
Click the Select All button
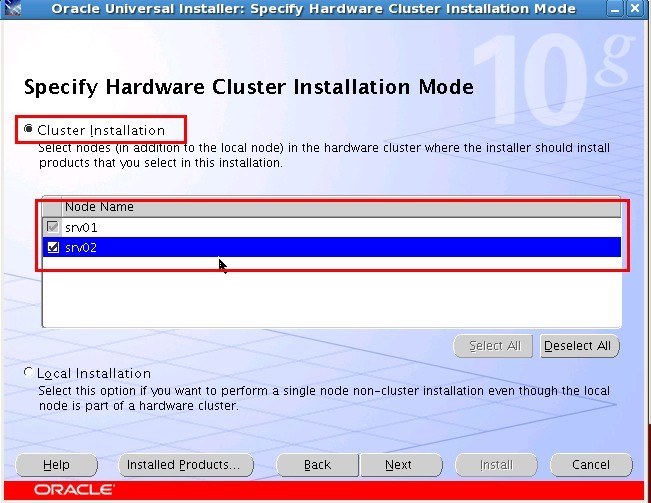[493, 346]
